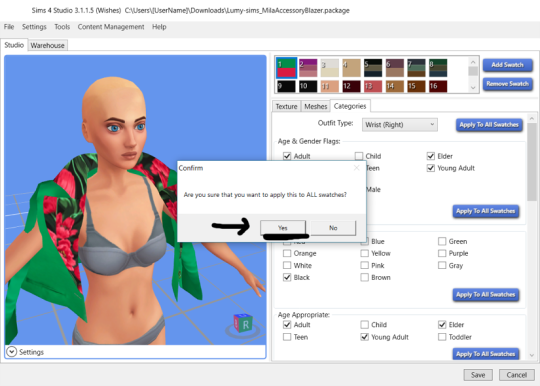Enable the Purple color checkbox

click(442, 253)
